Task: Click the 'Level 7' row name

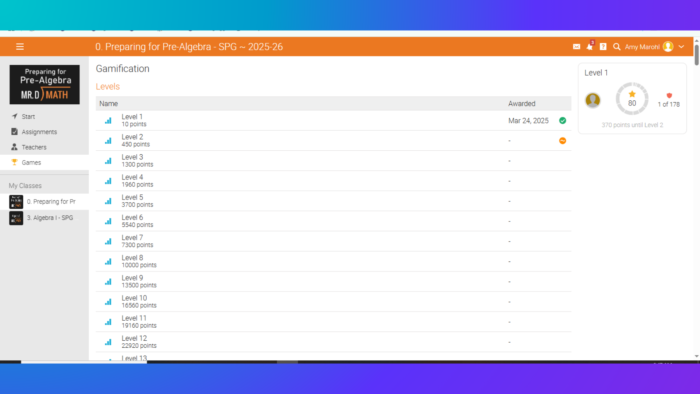Action: click(x=132, y=237)
